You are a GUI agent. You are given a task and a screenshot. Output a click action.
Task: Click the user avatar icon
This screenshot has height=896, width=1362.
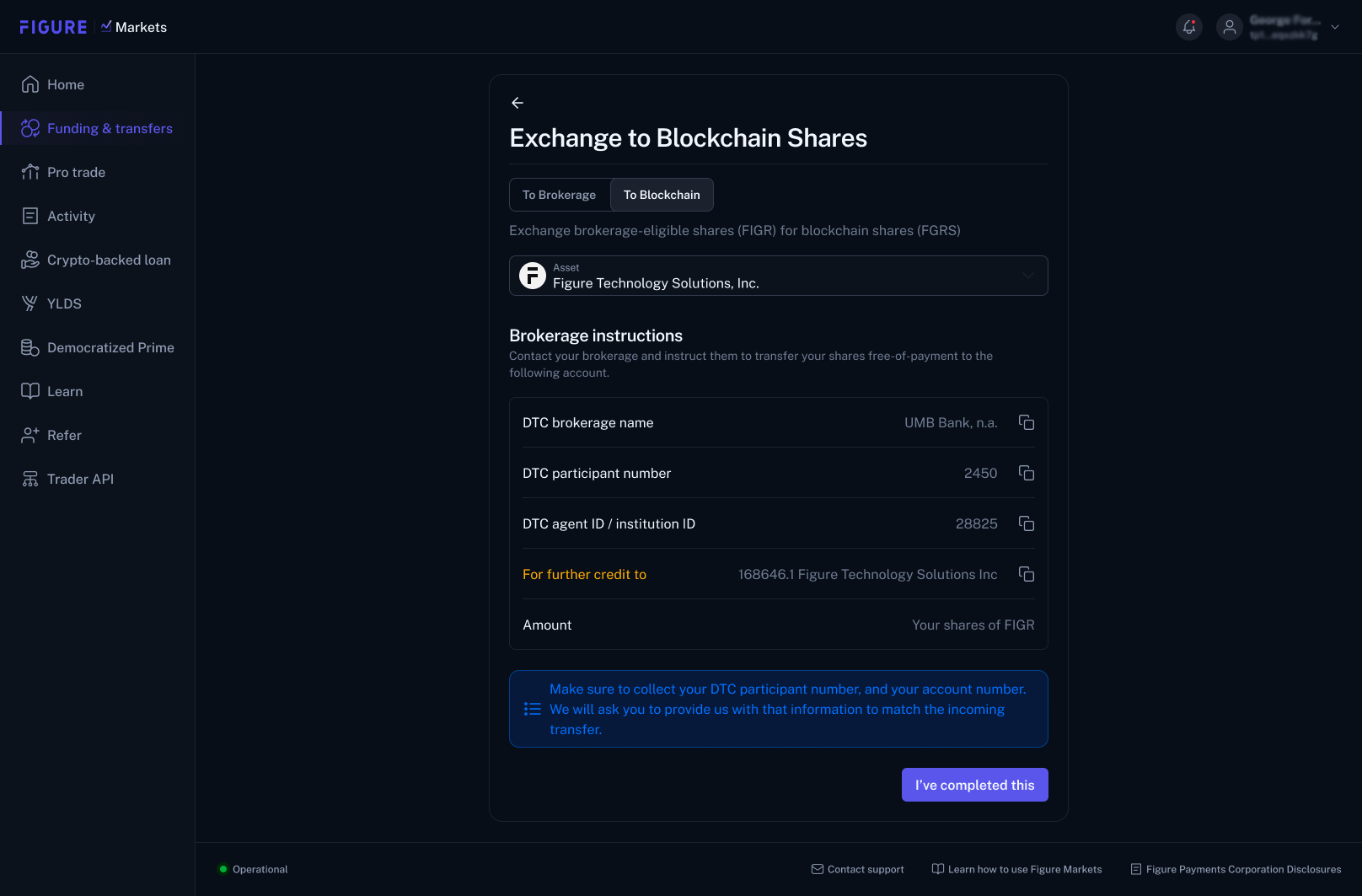tap(1230, 27)
